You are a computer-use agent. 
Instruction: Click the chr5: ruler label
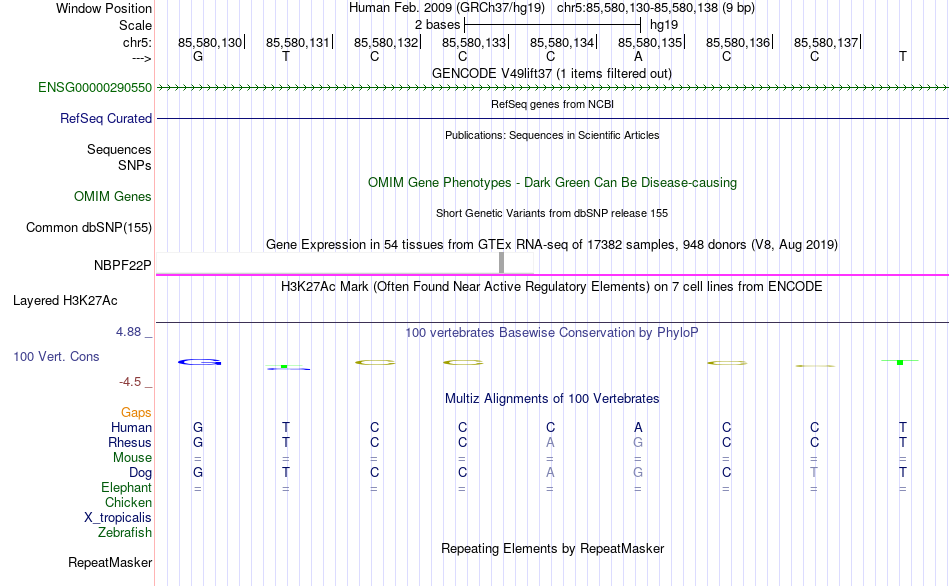pos(138,43)
